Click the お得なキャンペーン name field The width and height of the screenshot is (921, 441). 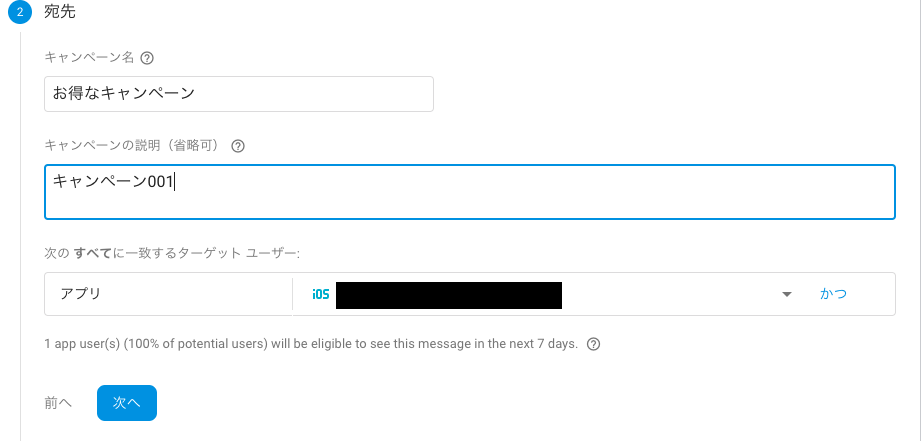pyautogui.click(x=239, y=94)
